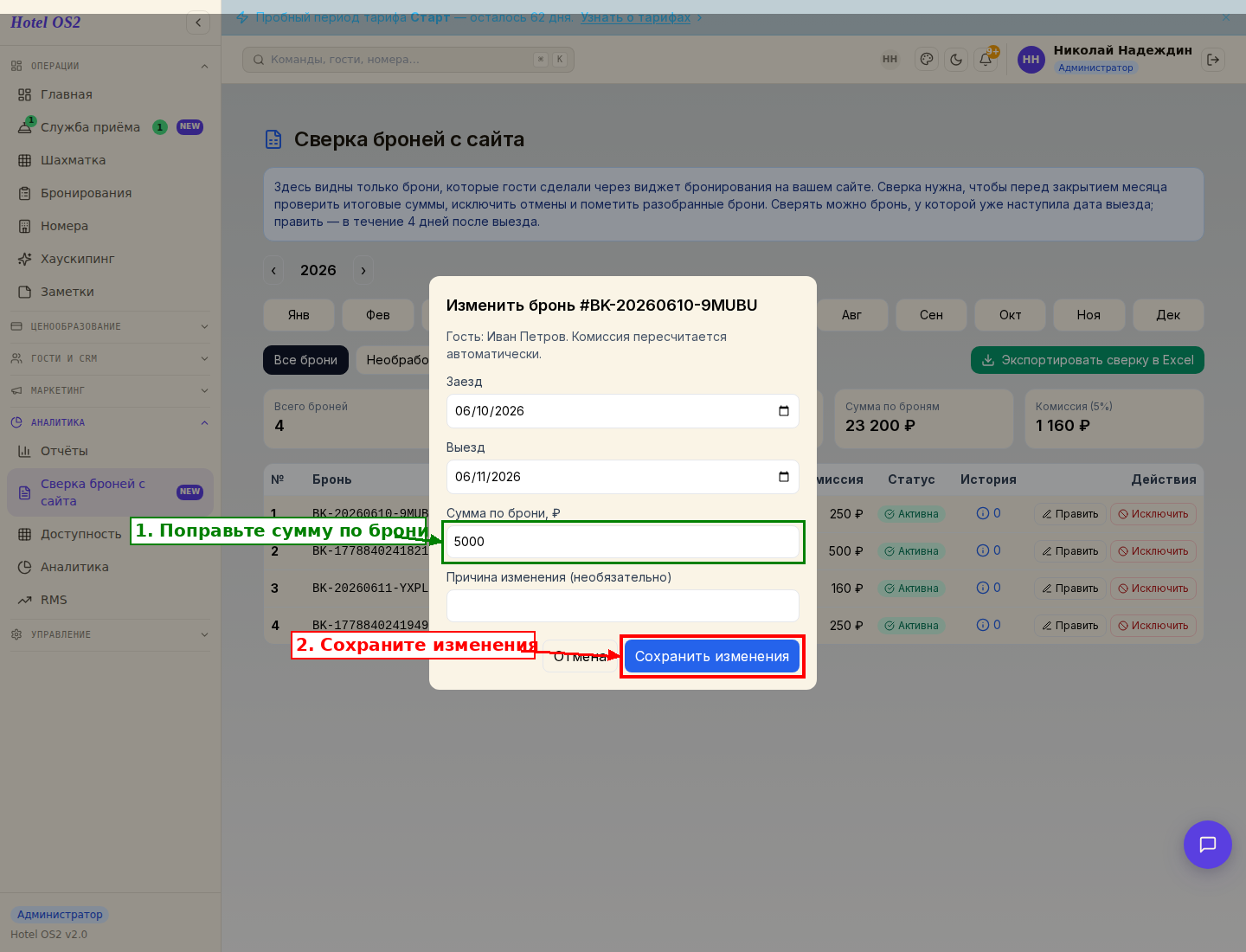Image resolution: width=1246 pixels, height=952 pixels.
Task: Open the chat support bubble
Action: (1208, 845)
